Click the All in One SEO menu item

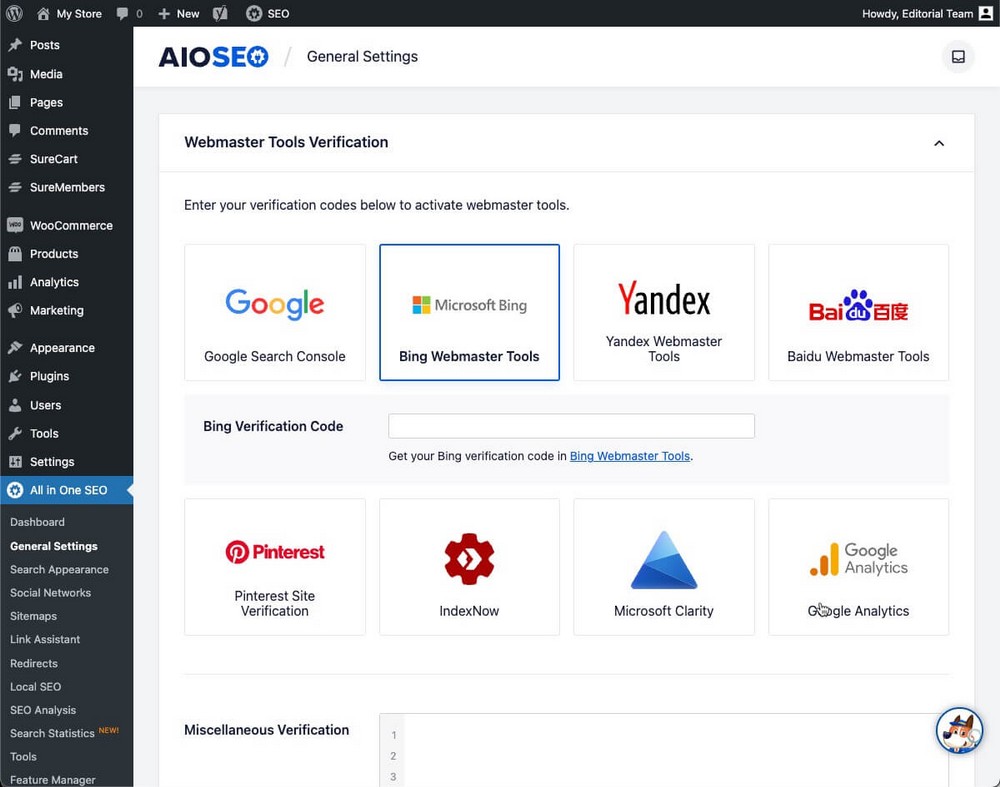click(x=66, y=490)
